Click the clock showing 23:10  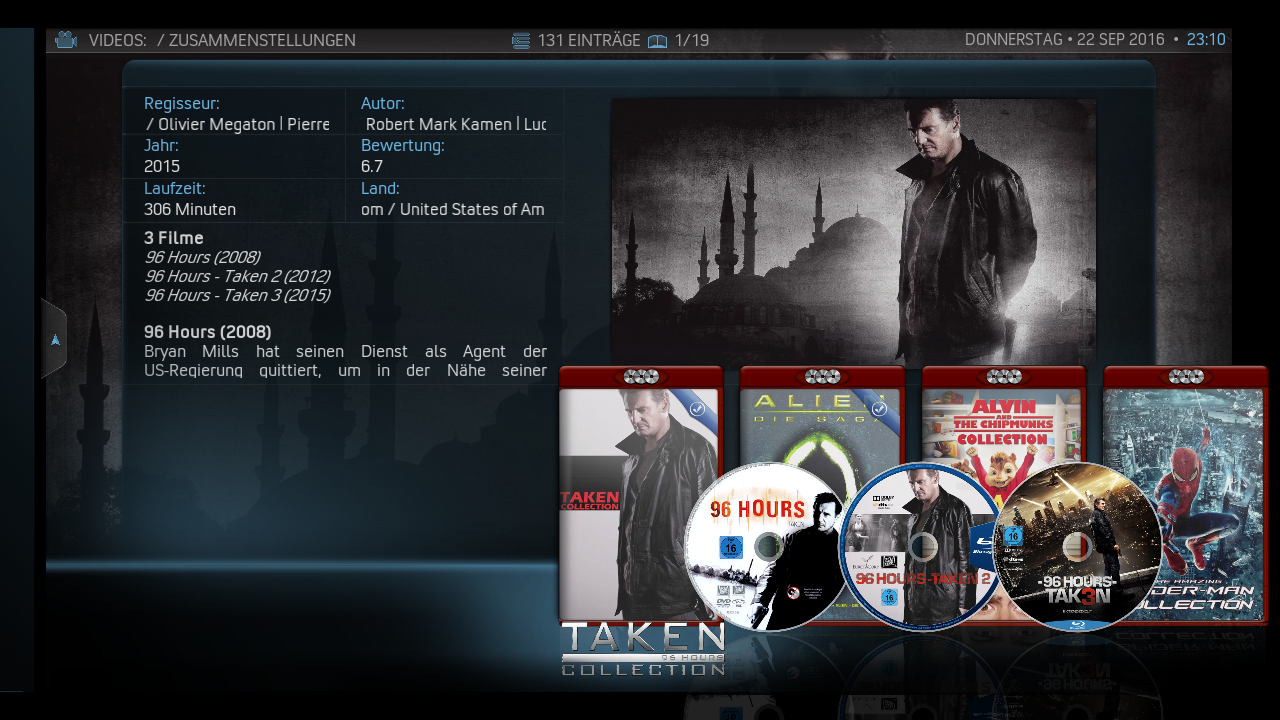(1206, 40)
